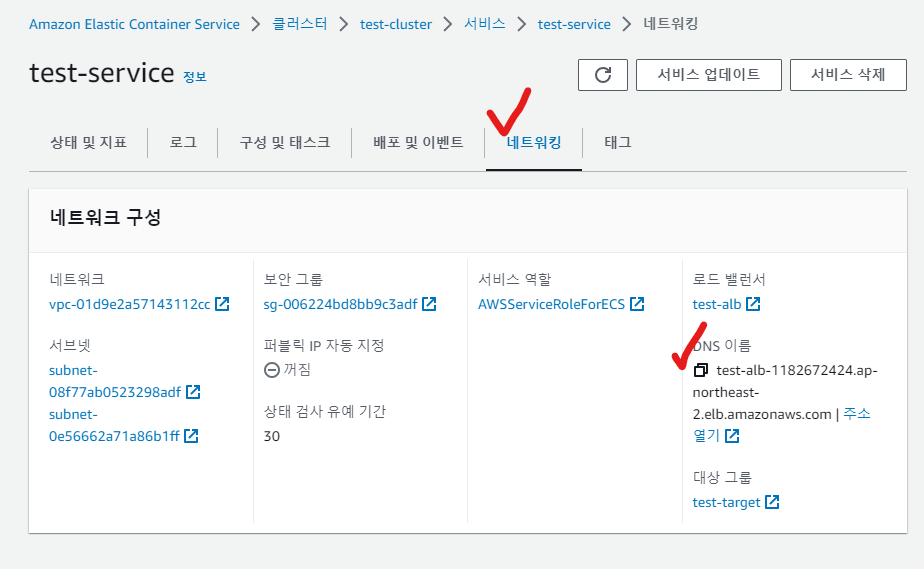Click the refresh icon button
Image resolution: width=924 pixels, height=569 pixels.
coord(603,75)
